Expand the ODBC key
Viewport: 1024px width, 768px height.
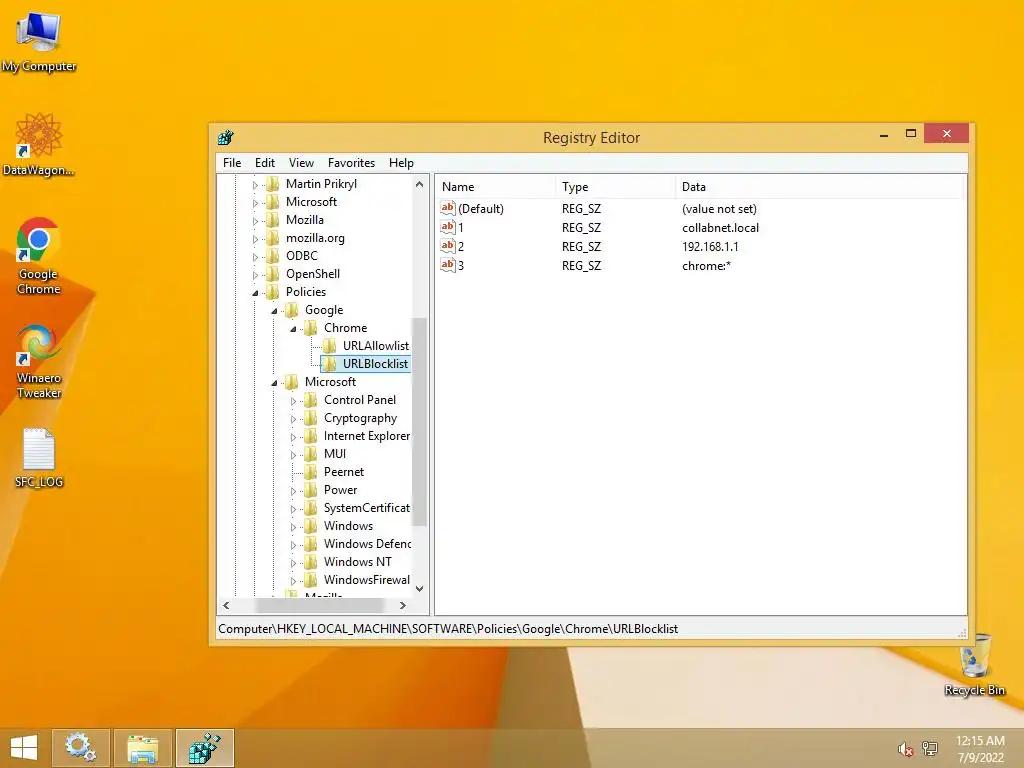pyautogui.click(x=255, y=257)
